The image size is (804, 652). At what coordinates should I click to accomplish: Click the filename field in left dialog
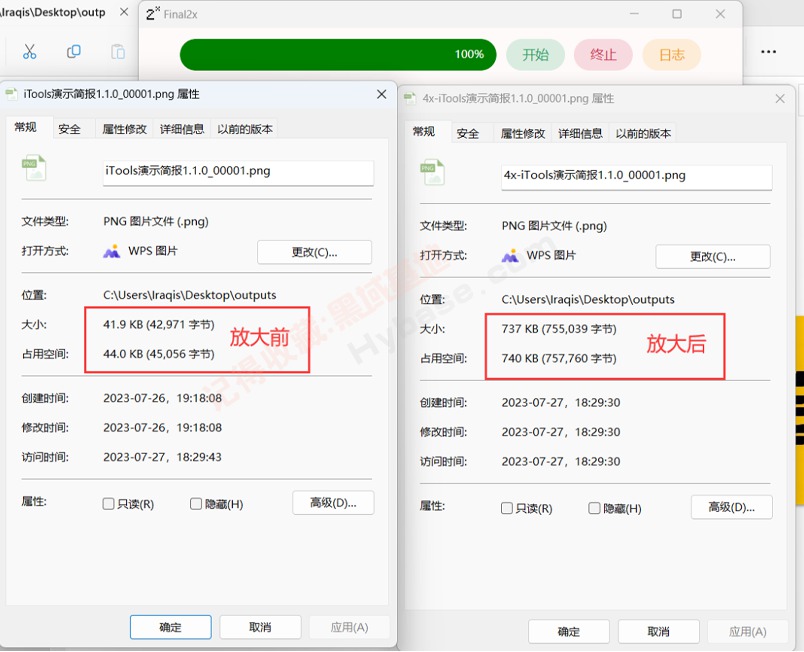pos(238,171)
